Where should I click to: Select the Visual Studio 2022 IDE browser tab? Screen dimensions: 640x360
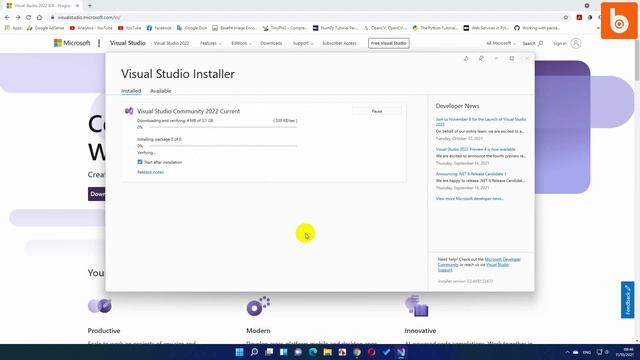click(x=41, y=6)
